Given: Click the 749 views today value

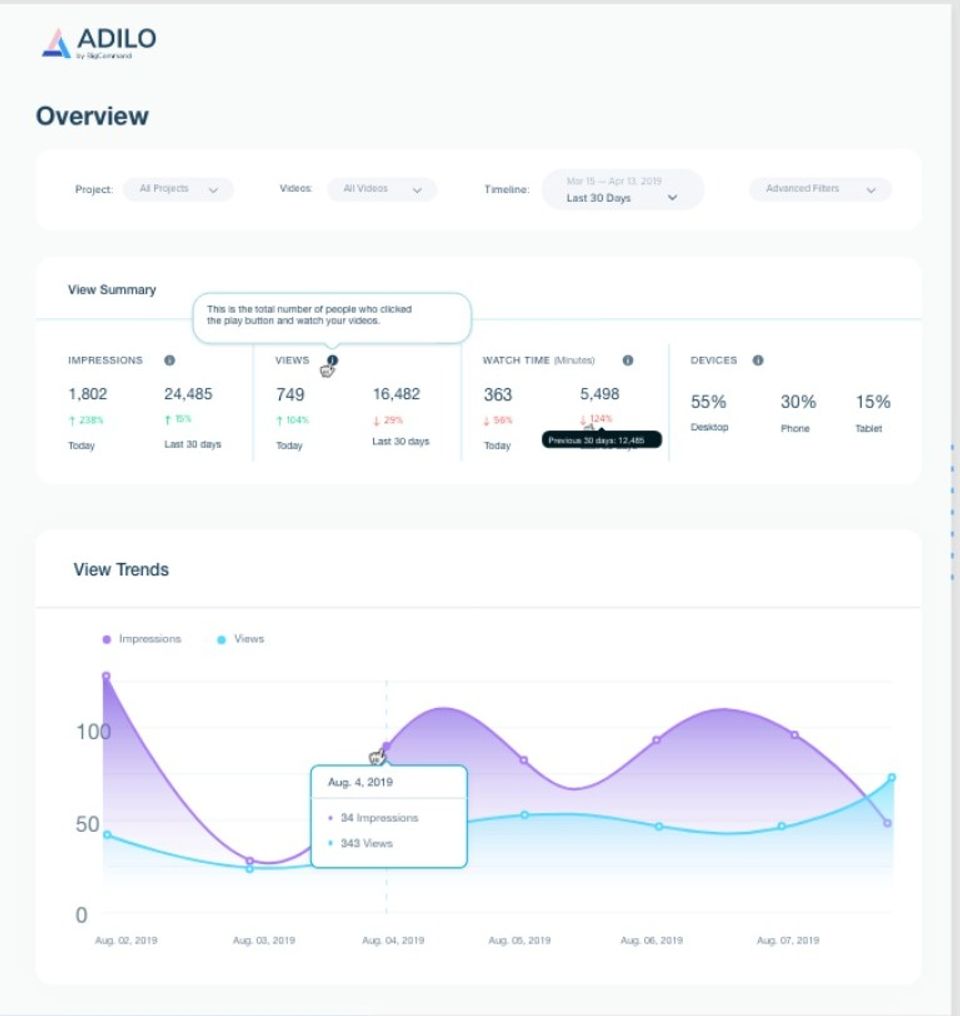Looking at the screenshot, I should coord(290,395).
